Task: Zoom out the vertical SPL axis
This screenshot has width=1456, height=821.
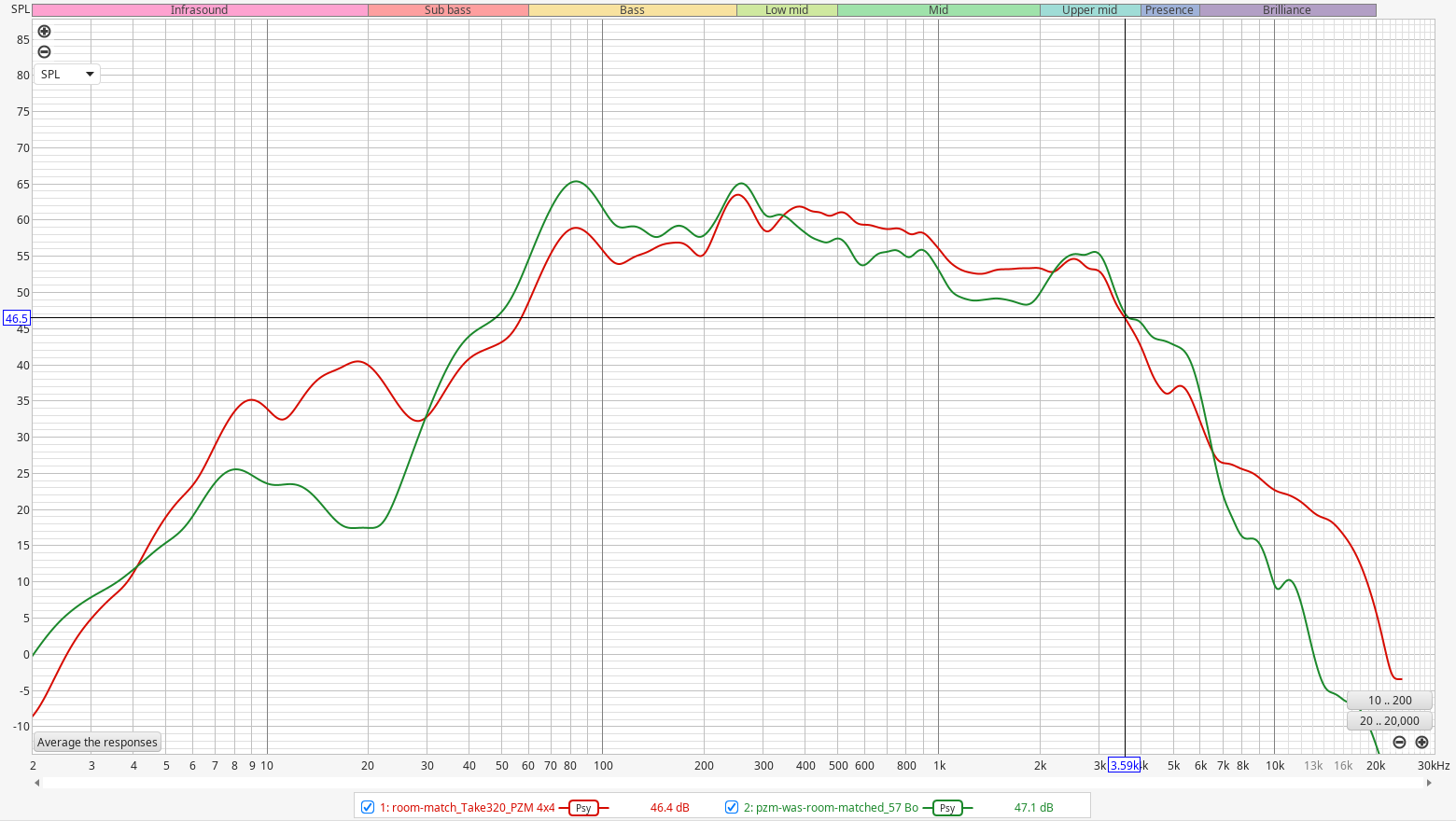Action: point(44,52)
